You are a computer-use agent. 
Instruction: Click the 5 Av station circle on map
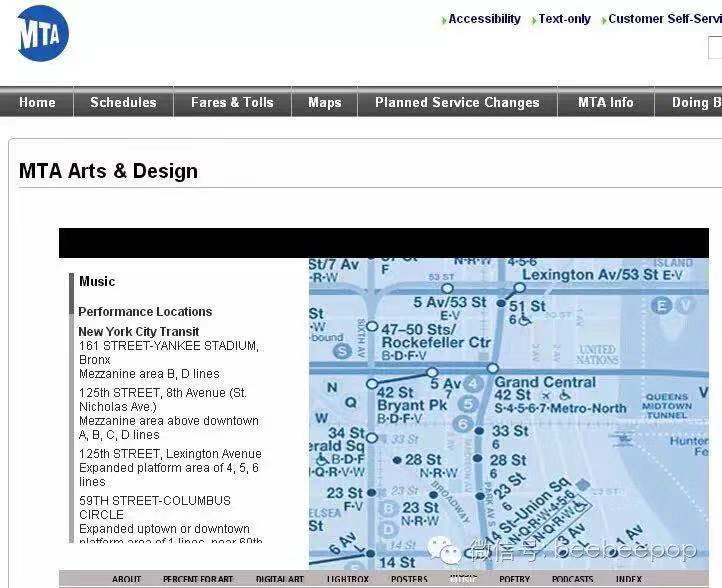pos(432,372)
